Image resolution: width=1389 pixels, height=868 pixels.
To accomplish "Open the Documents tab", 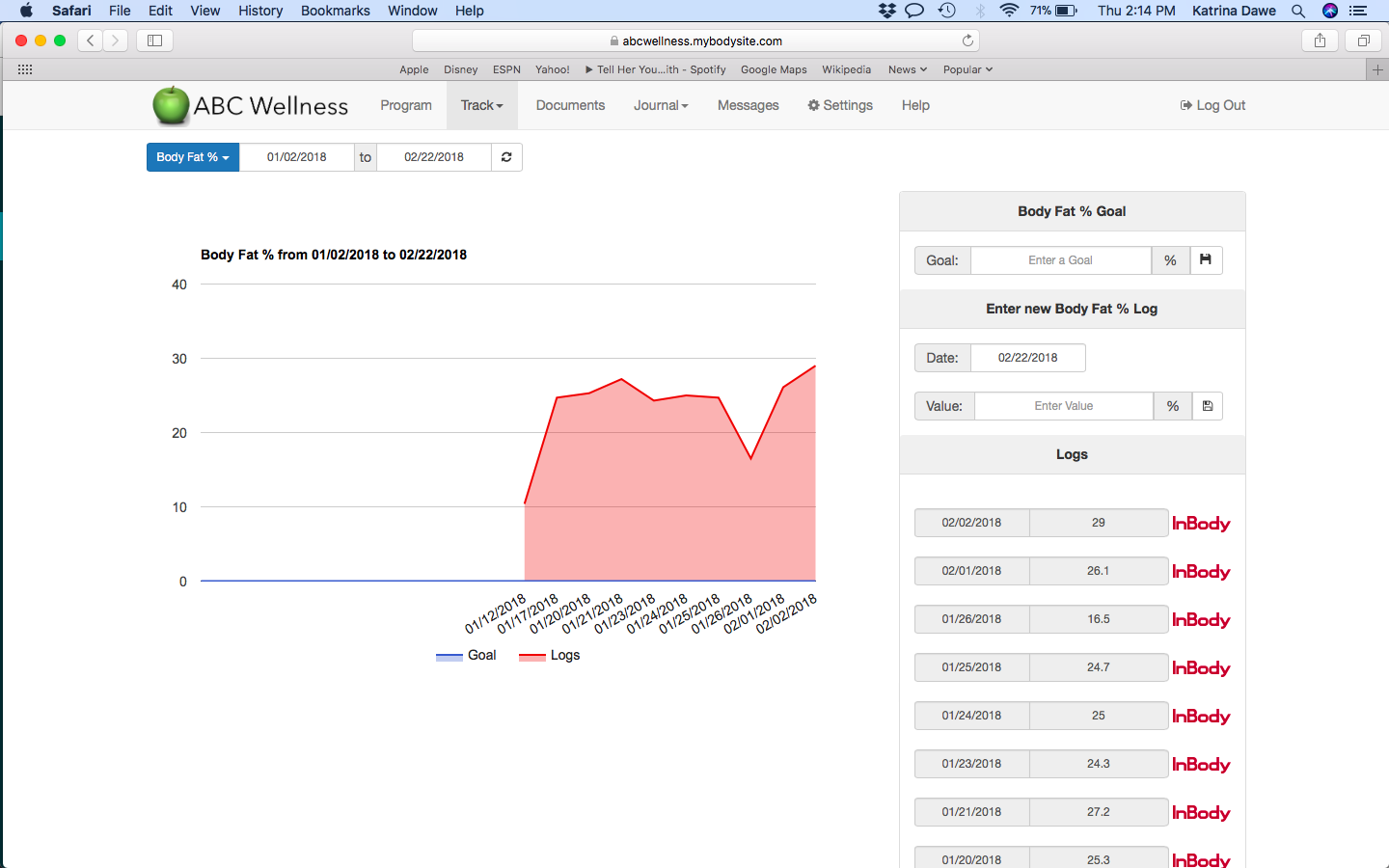I will pos(570,105).
